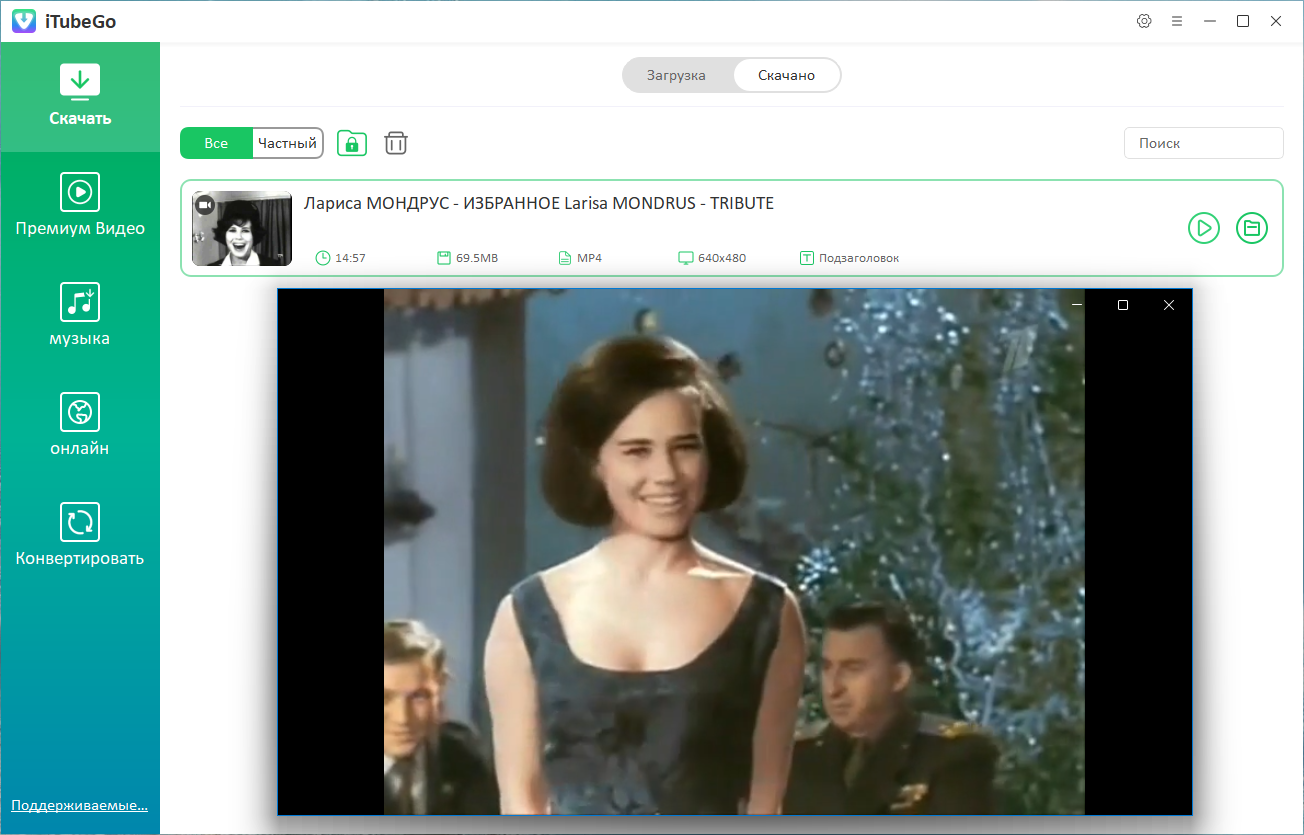Select the Все filter
The image size is (1304, 835).
216,143
